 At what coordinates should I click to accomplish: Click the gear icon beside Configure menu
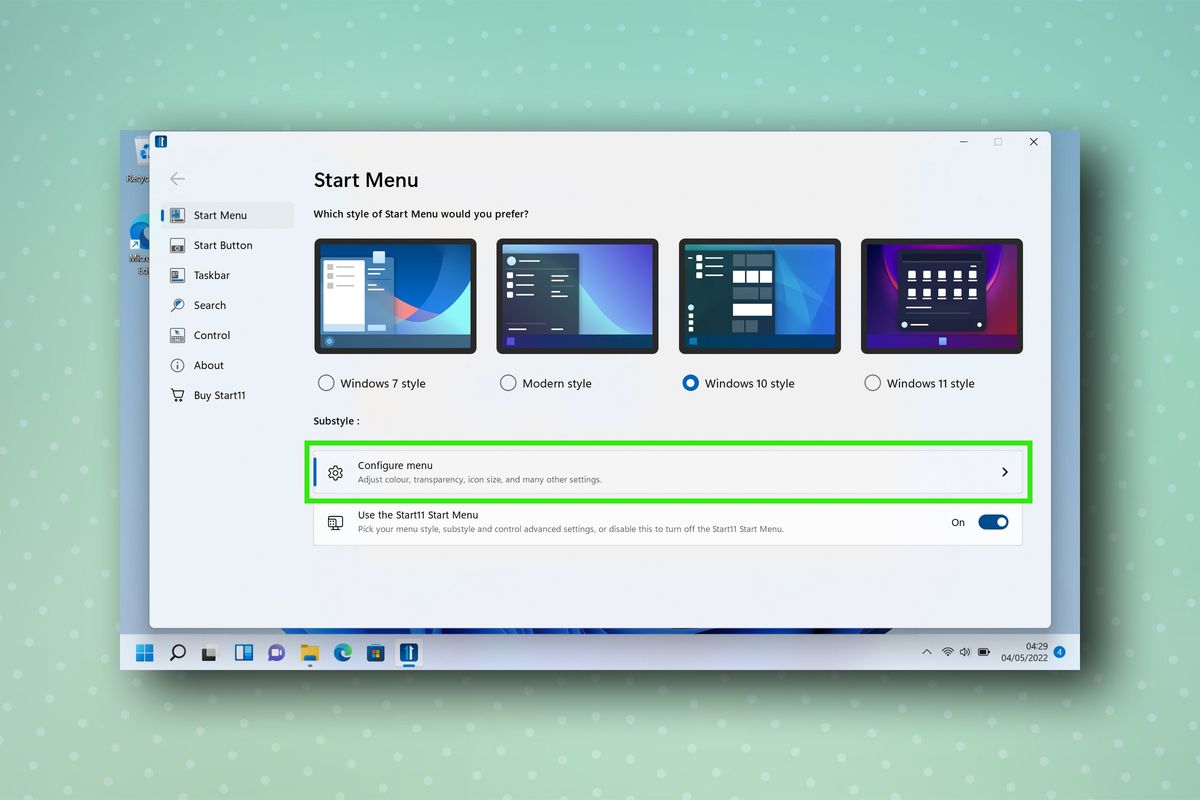(335, 472)
